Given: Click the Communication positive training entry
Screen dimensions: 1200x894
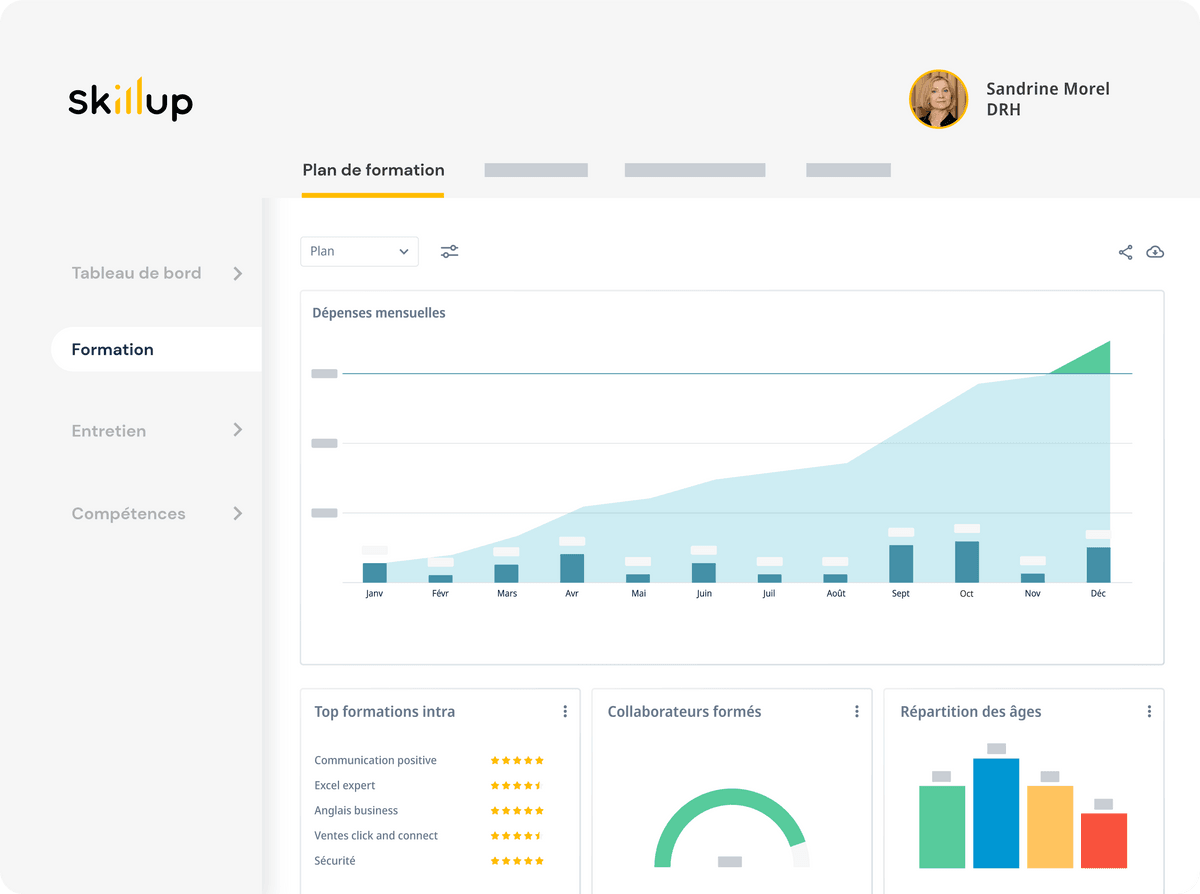Looking at the screenshot, I should (375, 761).
